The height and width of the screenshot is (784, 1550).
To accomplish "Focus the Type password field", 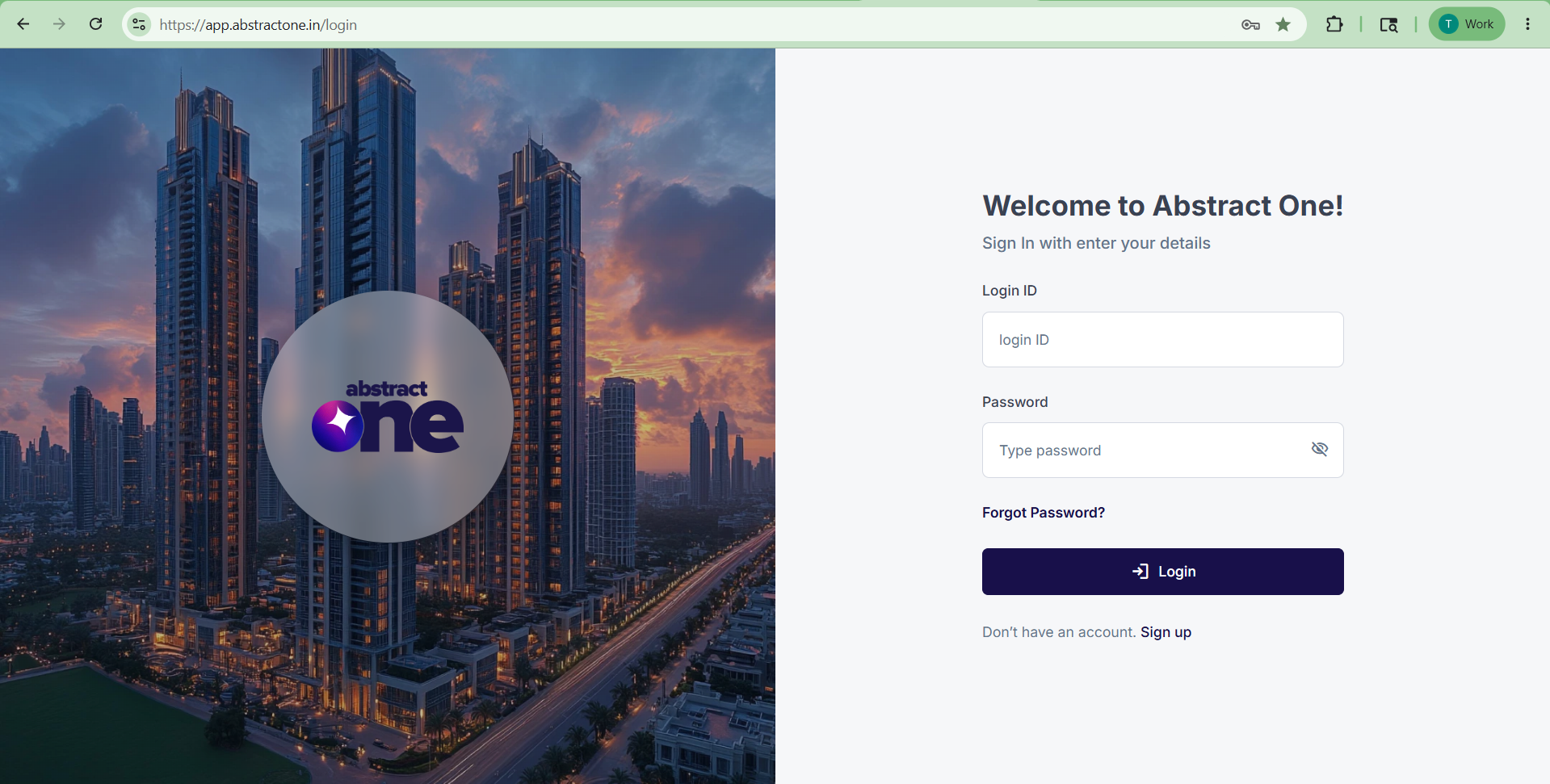I will (x=1162, y=451).
